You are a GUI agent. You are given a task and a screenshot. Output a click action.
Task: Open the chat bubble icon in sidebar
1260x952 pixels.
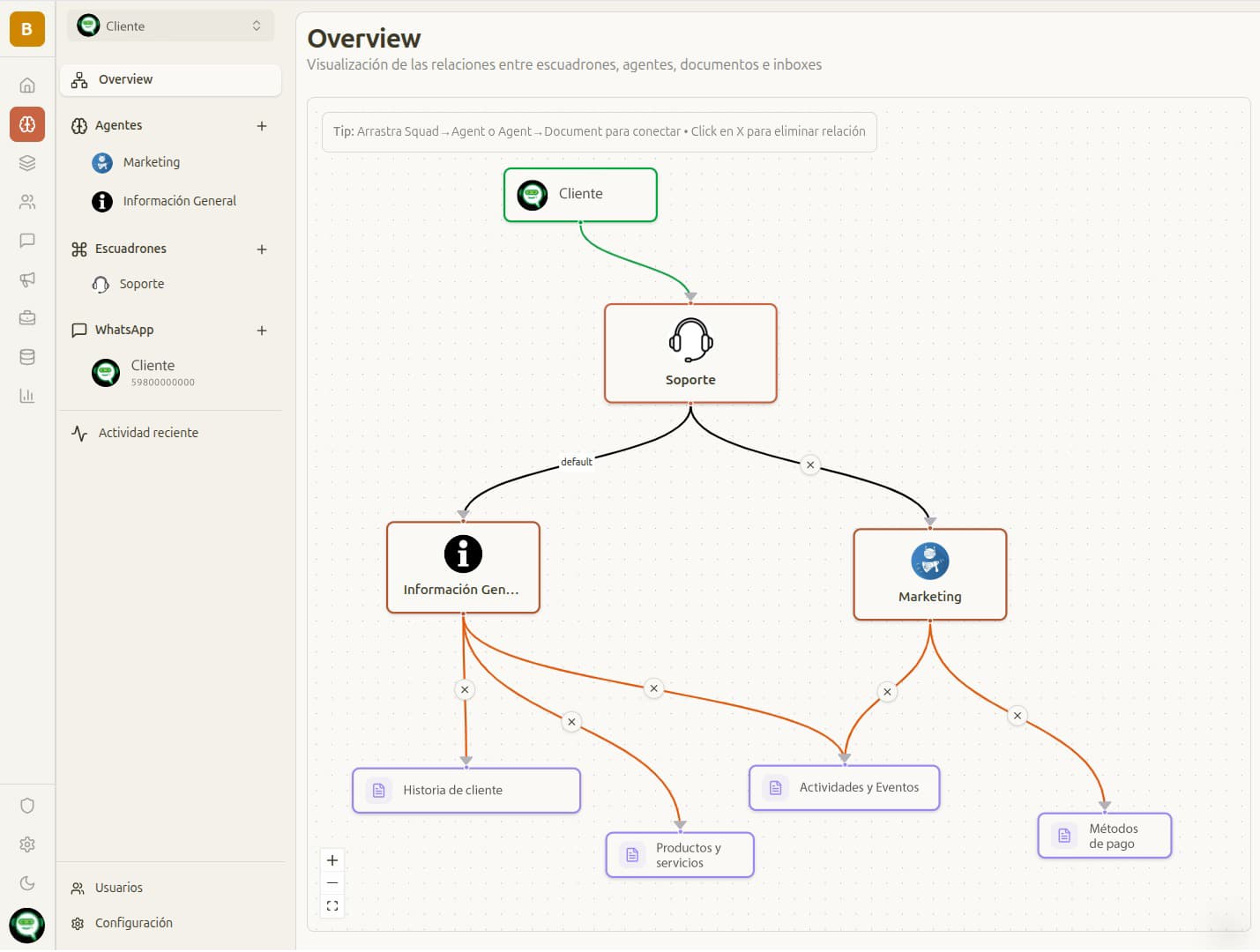tap(27, 241)
